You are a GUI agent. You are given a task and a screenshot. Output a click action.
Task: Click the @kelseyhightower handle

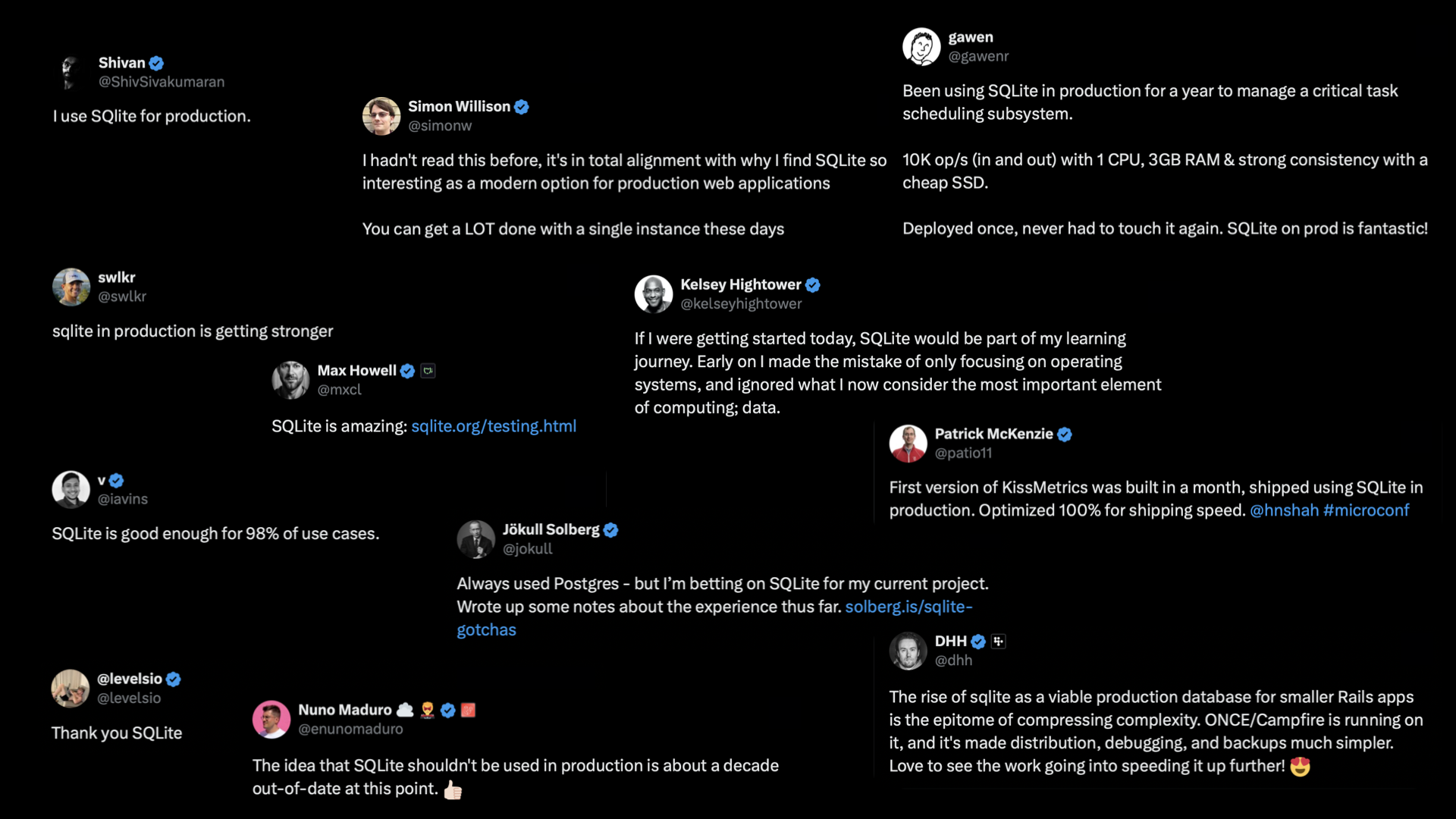point(741,304)
